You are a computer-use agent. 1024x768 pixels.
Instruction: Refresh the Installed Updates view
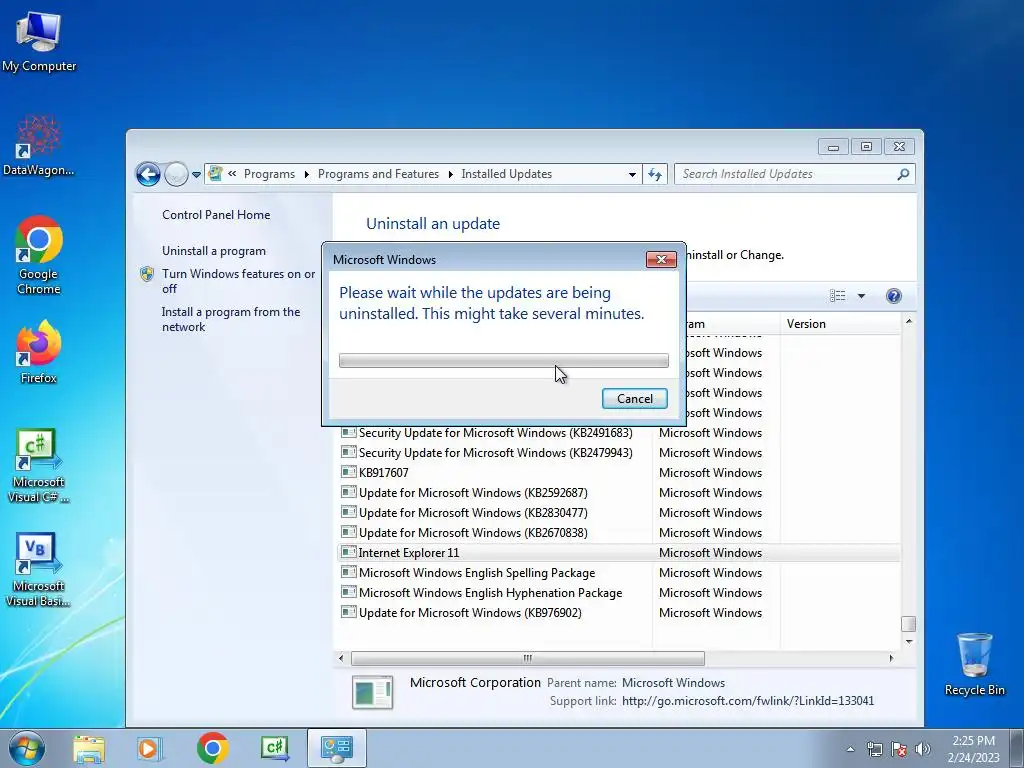[x=655, y=174]
